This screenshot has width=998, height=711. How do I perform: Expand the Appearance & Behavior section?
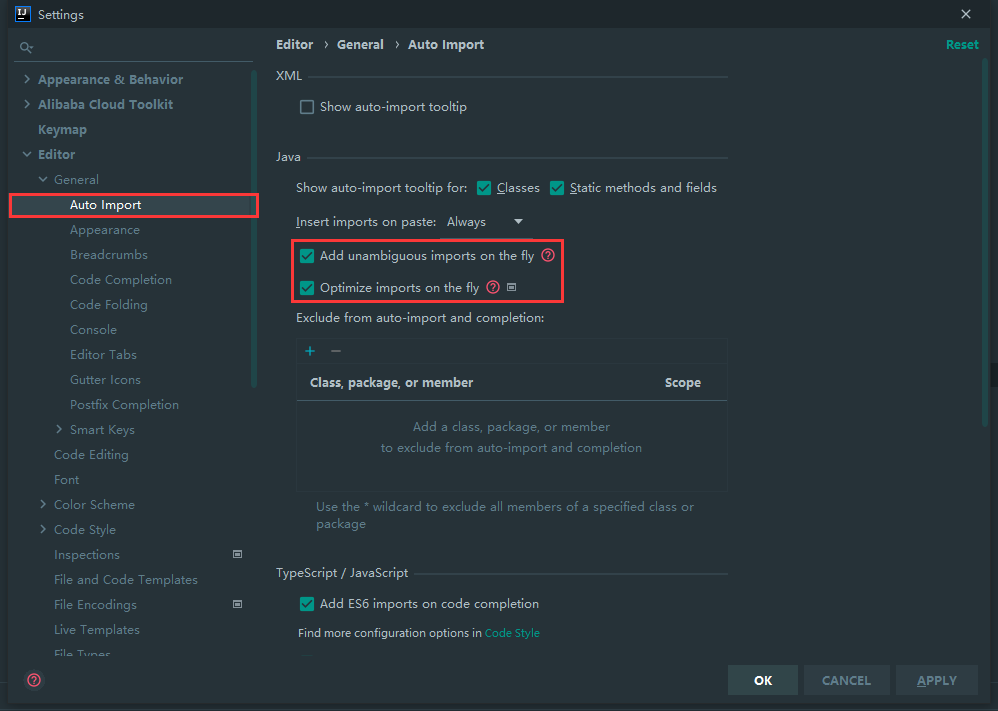pos(26,80)
